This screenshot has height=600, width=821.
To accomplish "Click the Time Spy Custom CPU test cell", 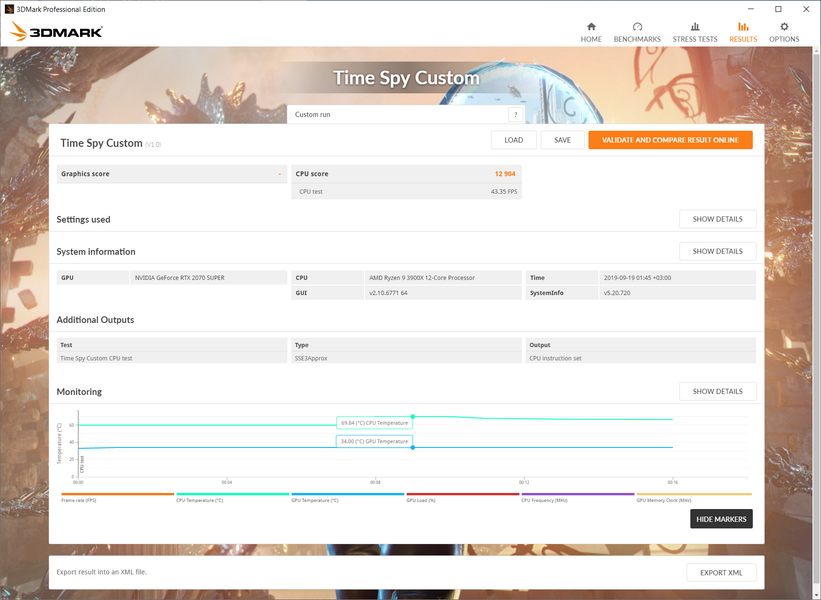I will pos(172,358).
